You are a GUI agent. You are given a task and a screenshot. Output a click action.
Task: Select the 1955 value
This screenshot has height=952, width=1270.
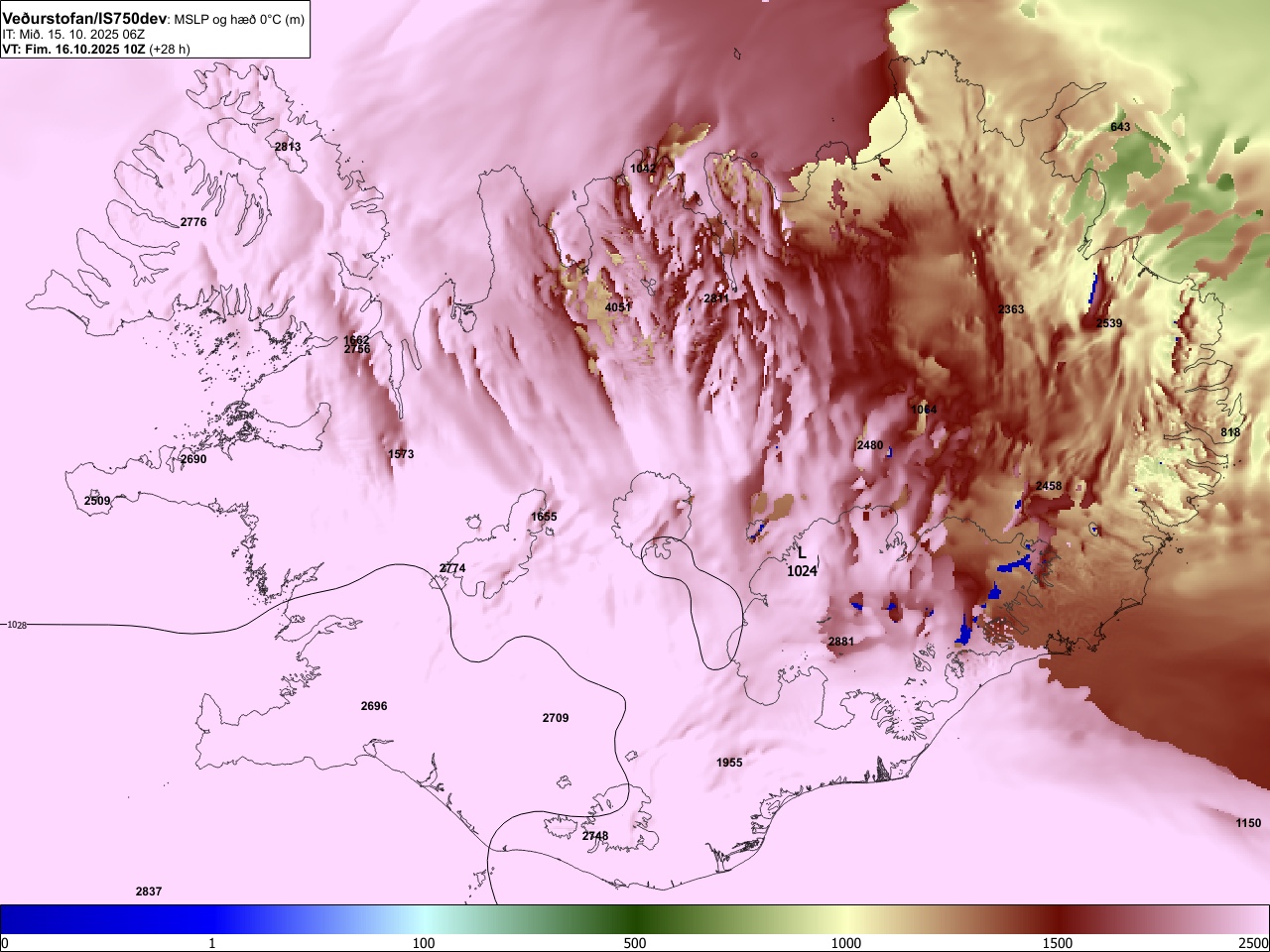[x=729, y=763]
